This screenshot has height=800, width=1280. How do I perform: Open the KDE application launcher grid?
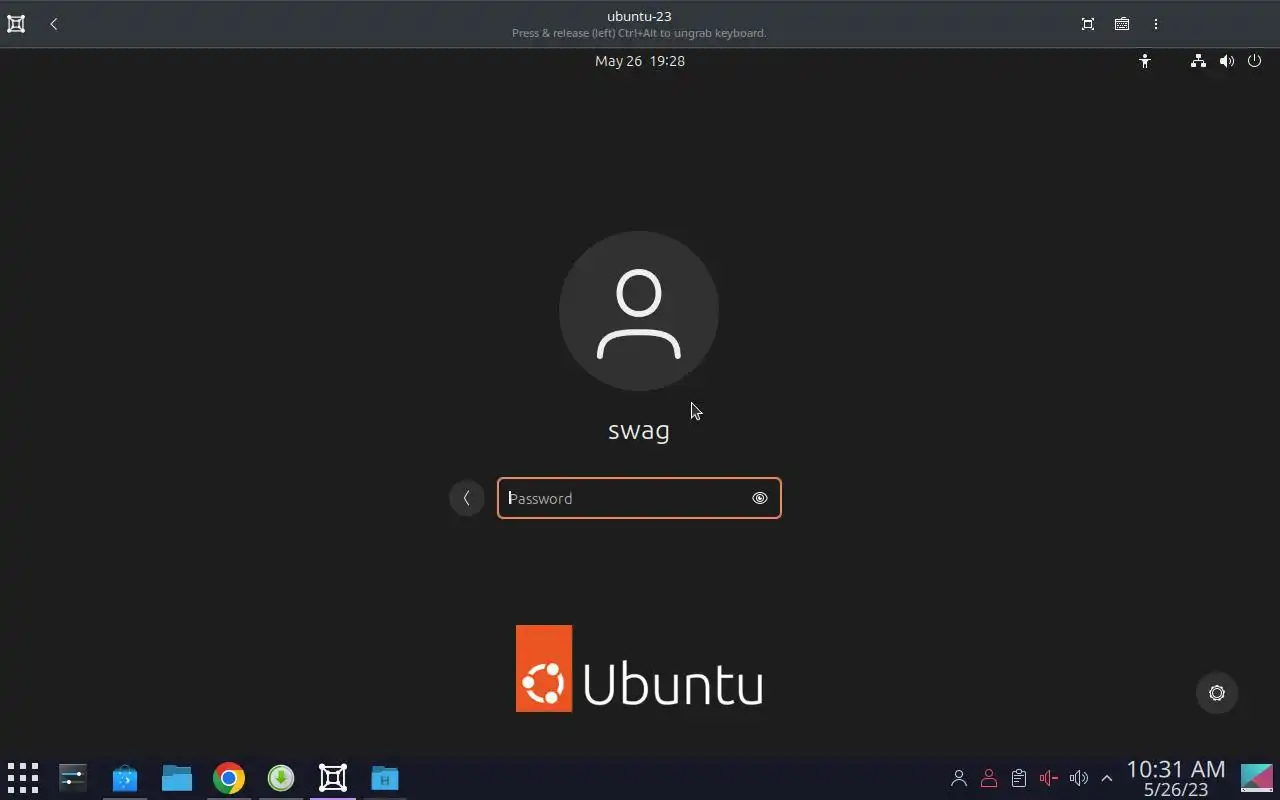(x=23, y=778)
